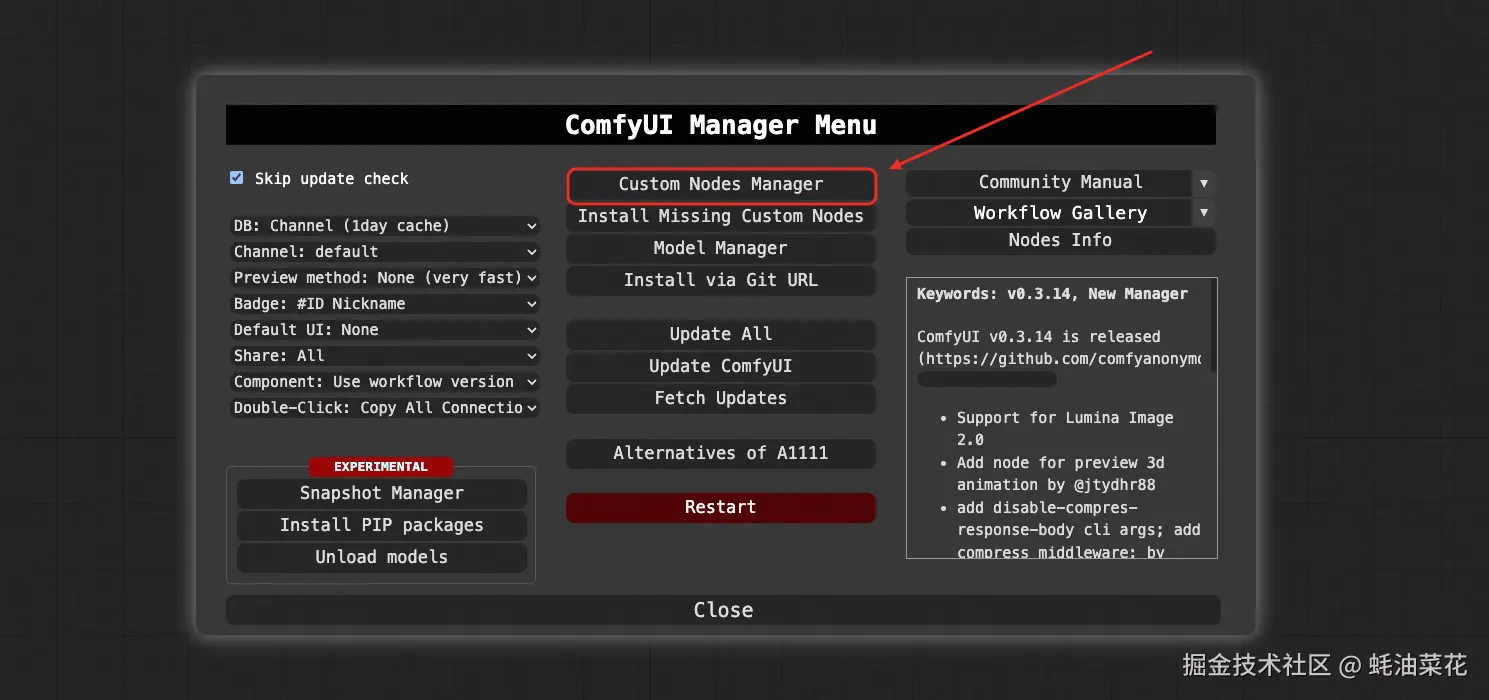Unload models from memory

(382, 557)
